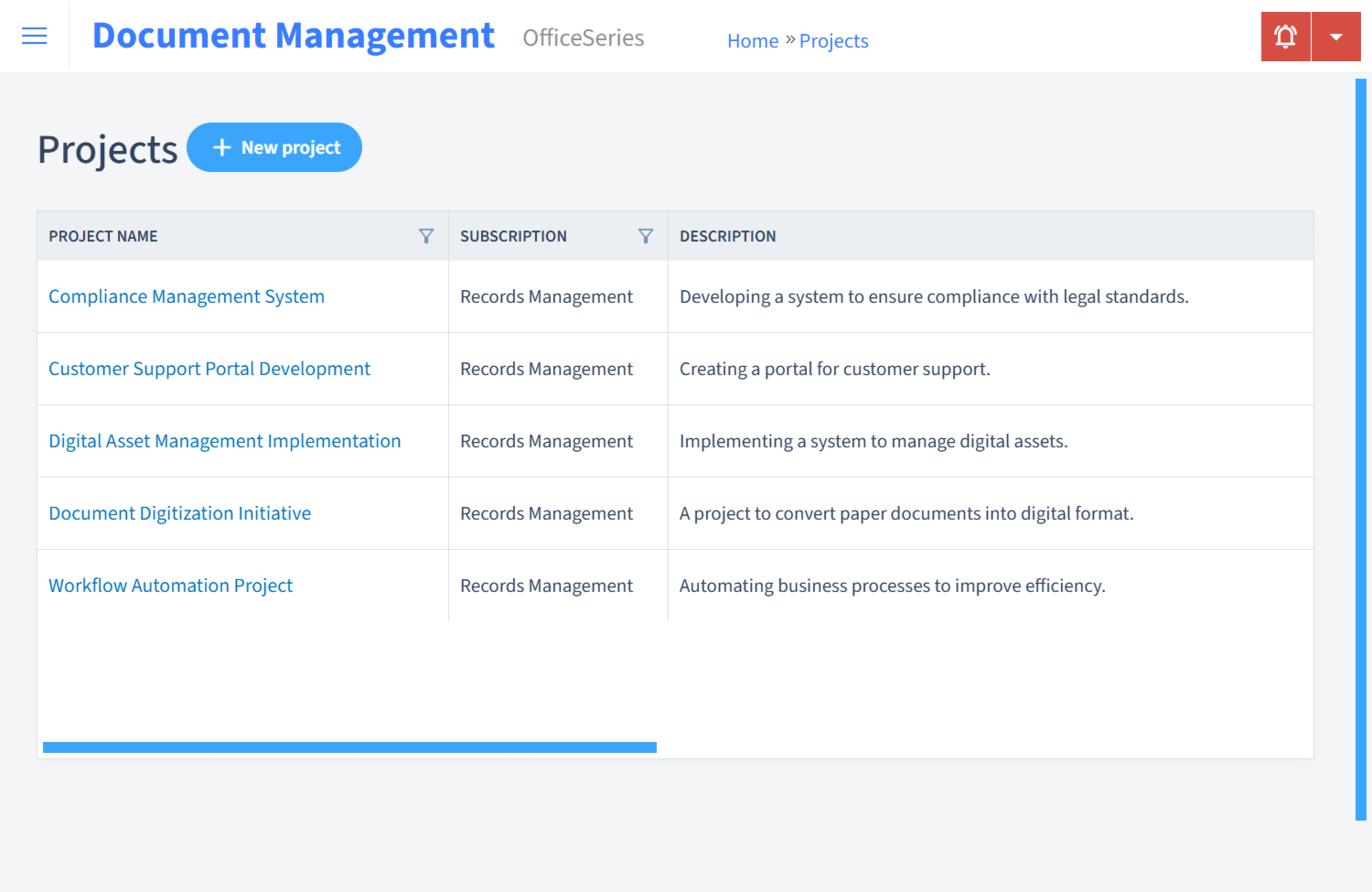Open the dropdown next to the notification bell
This screenshot has height=892, width=1372.
(1335, 36)
